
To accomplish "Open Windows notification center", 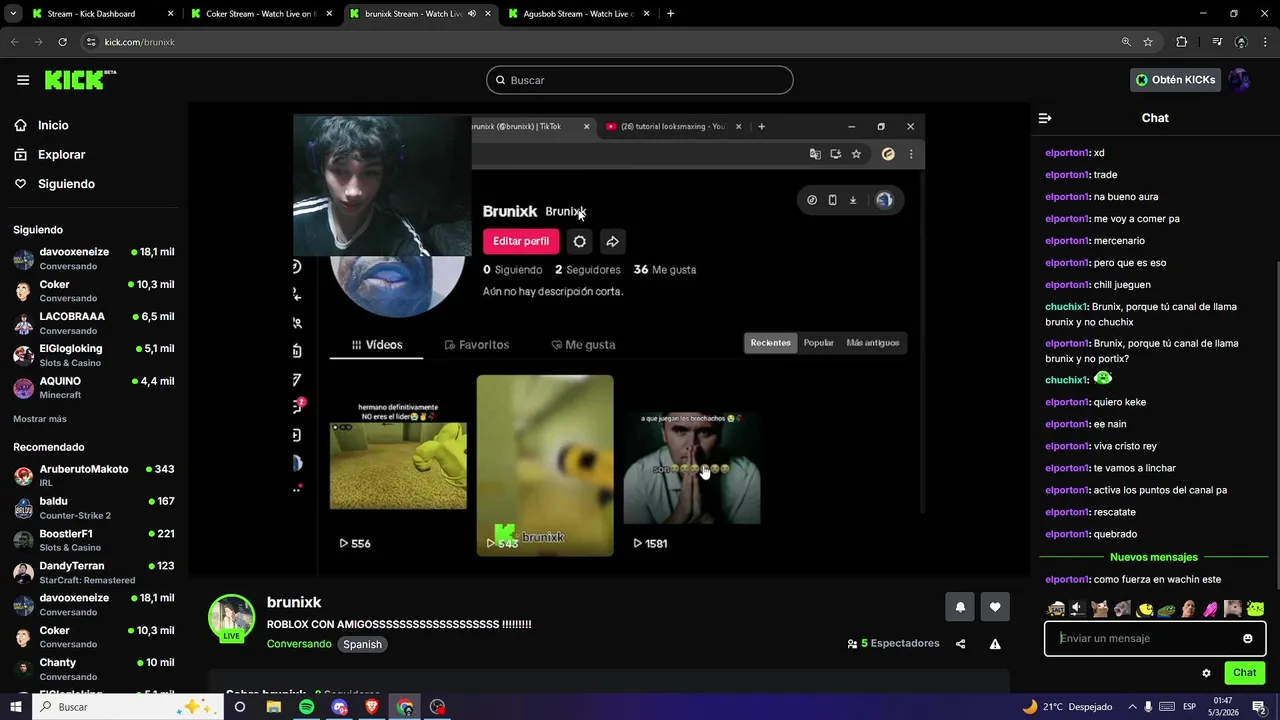I will tap(1260, 707).
